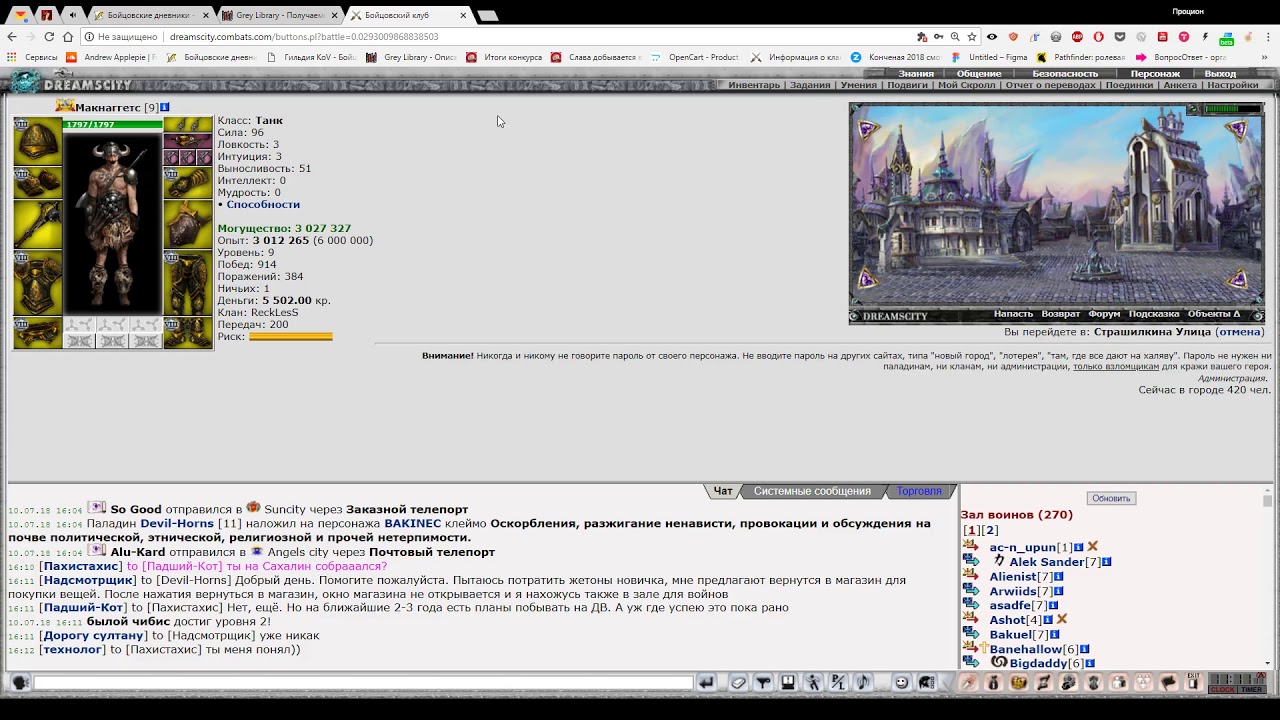Click the Возврат button under the map
Image resolution: width=1280 pixels, height=720 pixels.
[x=1061, y=314]
